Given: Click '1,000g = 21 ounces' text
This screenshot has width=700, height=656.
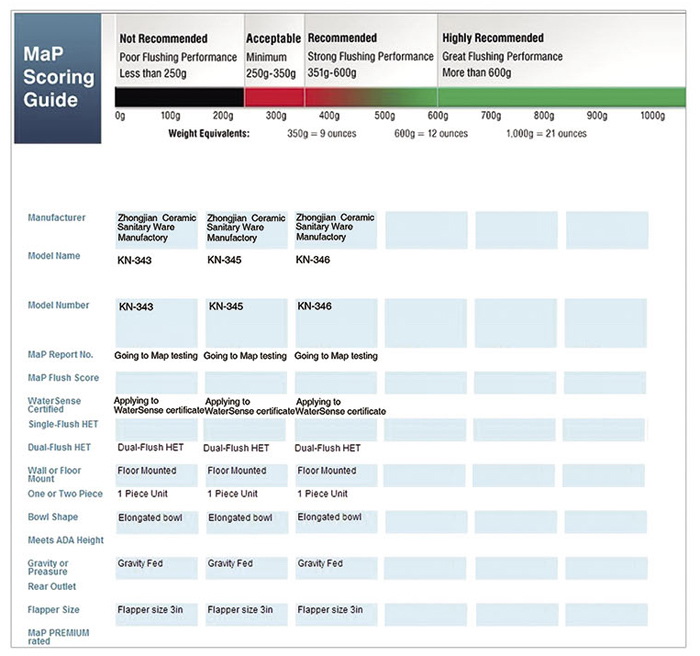Looking at the screenshot, I should pyautogui.click(x=546, y=134).
